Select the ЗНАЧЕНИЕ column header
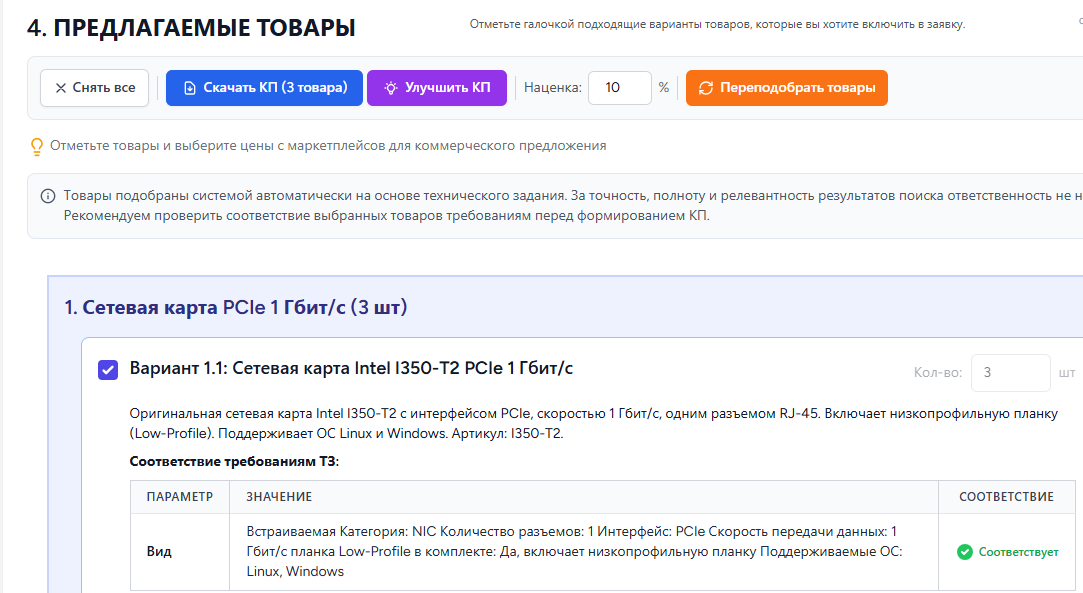This screenshot has height=593, width=1083. 279,497
